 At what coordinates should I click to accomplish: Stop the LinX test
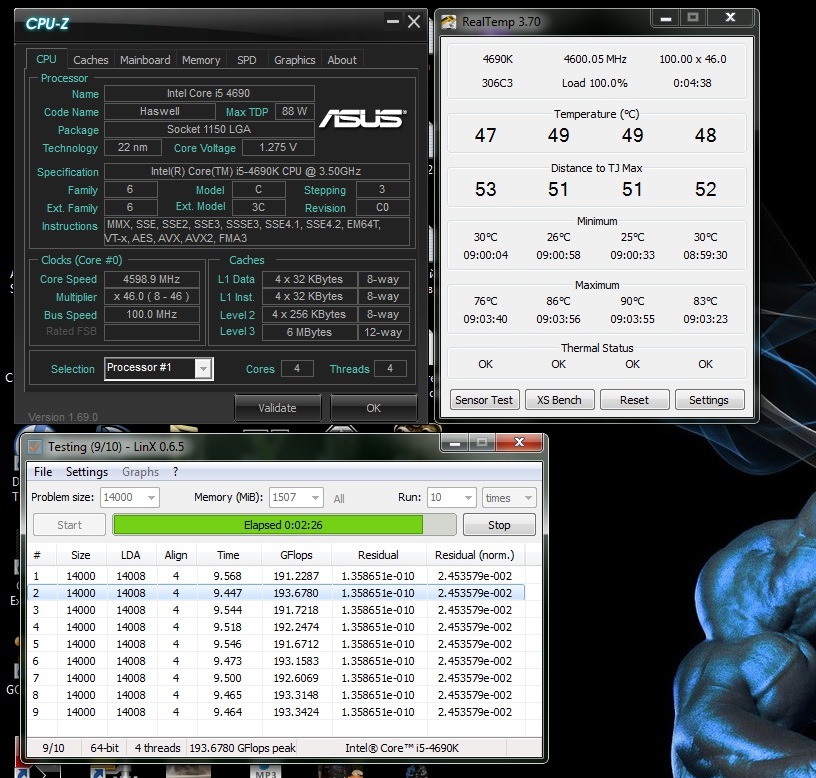[499, 525]
